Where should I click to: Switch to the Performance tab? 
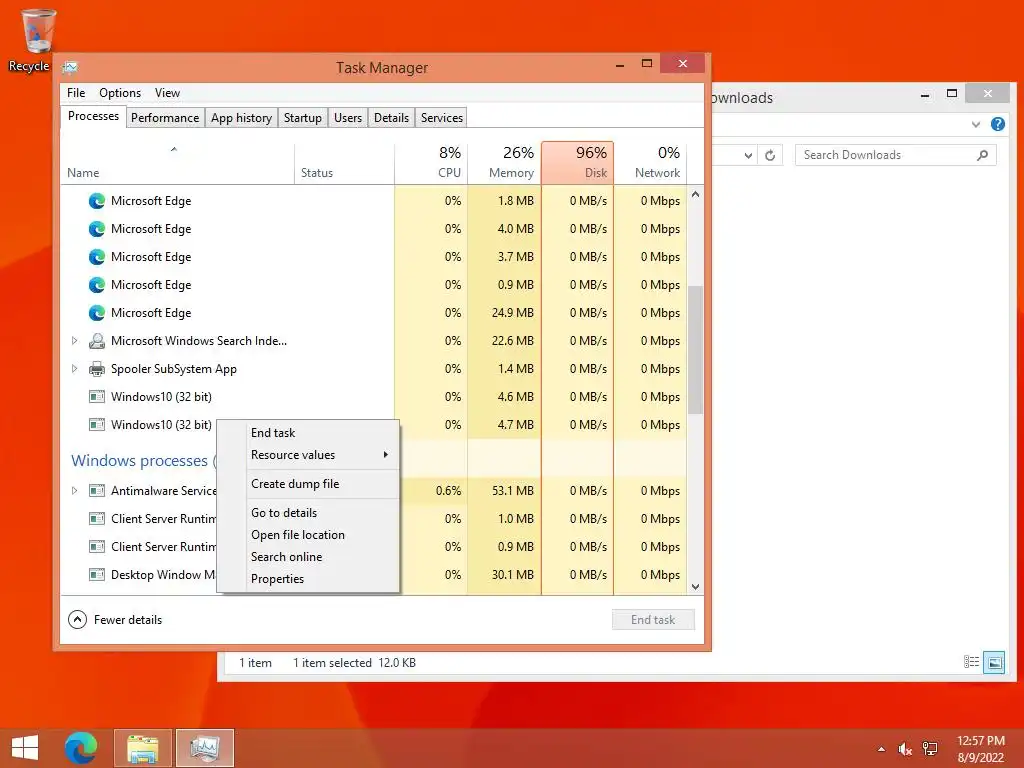(165, 118)
